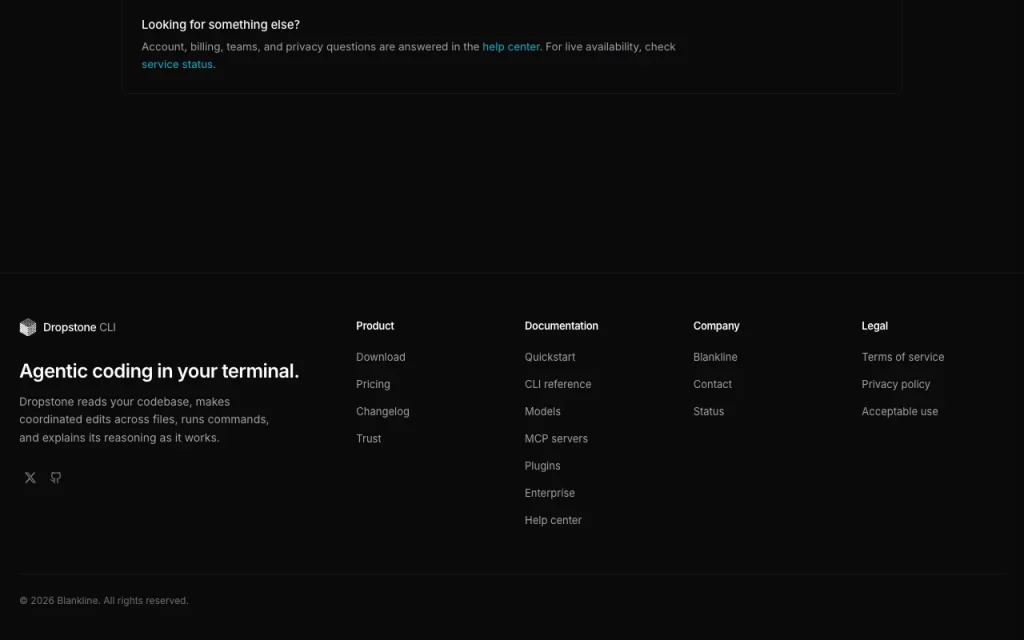This screenshot has height=640, width=1024.
Task: Click the "Legal" column heading
Action: coord(874,326)
